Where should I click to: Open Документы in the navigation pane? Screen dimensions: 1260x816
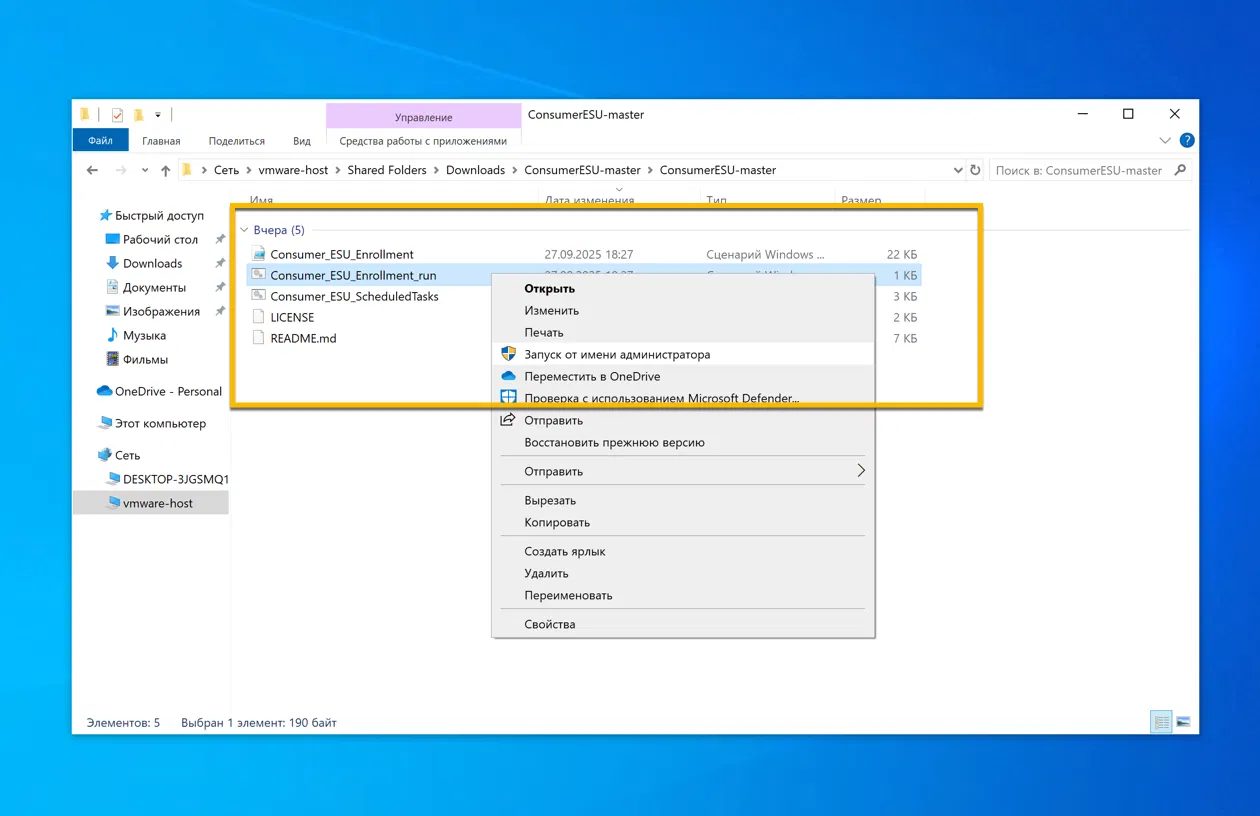[x=154, y=287]
